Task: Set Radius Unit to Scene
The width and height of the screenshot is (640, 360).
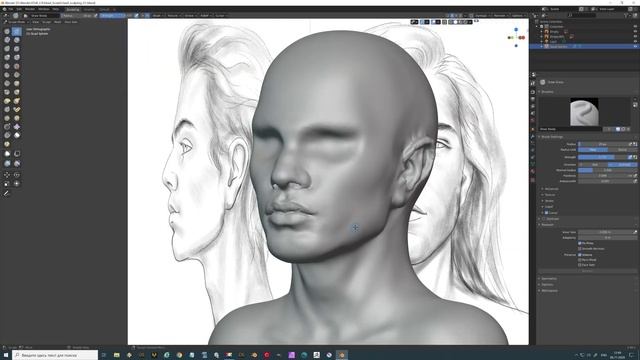Action: click(622, 150)
